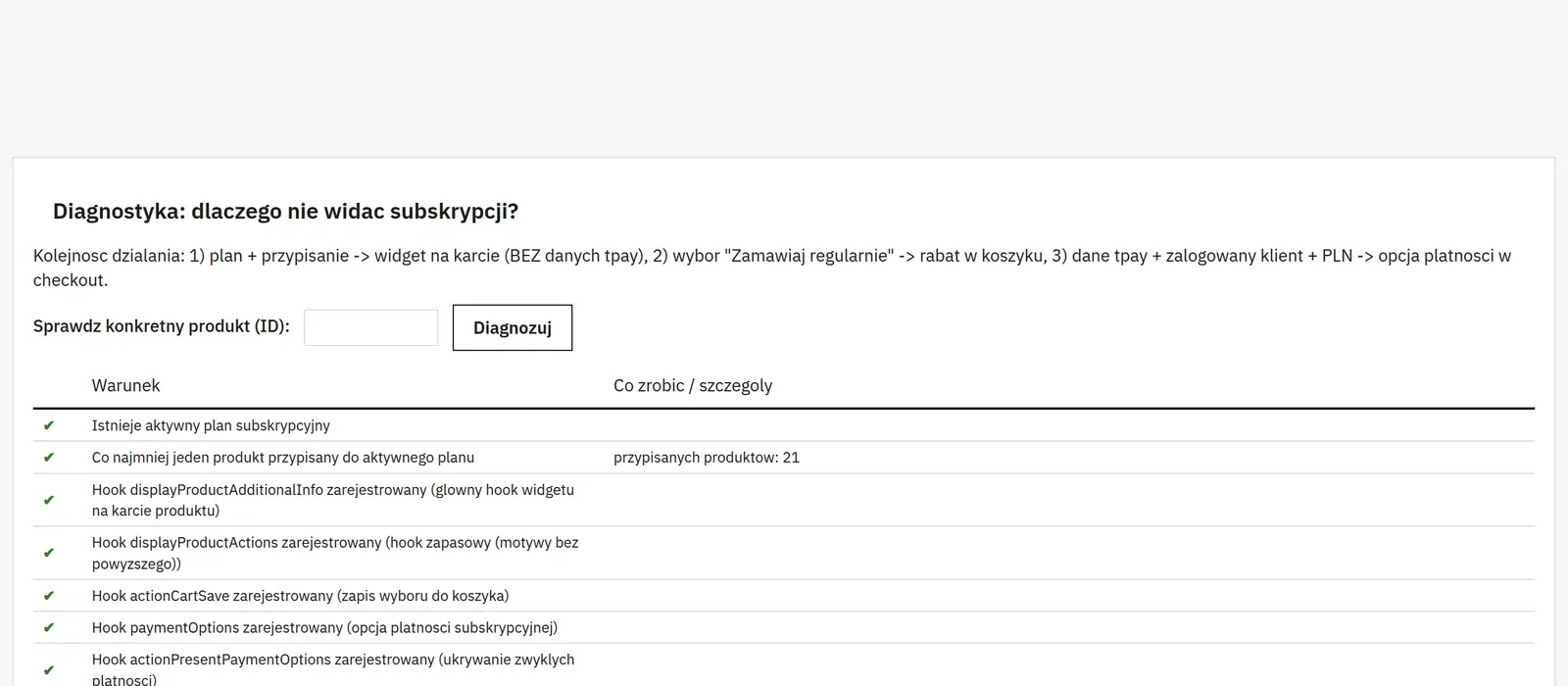Select 'Warunek' column header
The height and width of the screenshot is (686, 1568).
click(x=125, y=385)
